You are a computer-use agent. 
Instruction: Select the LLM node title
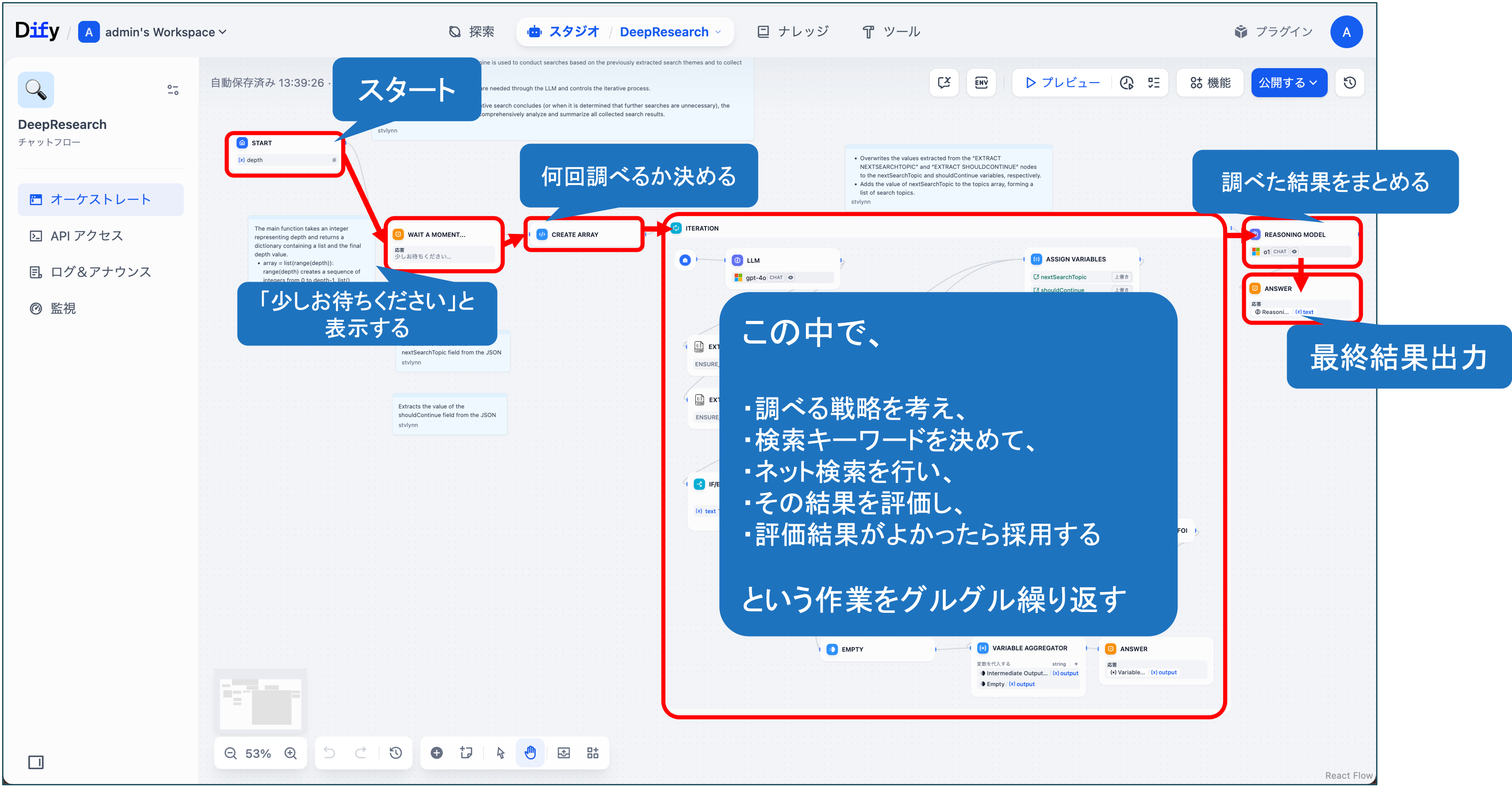(x=753, y=260)
